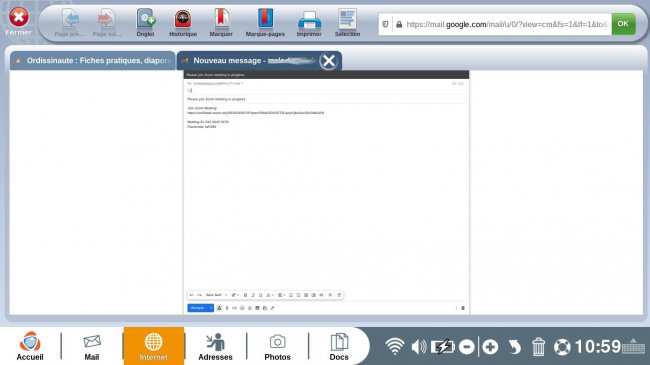Toggle bold formatting
650x365 pixels.
point(245,295)
